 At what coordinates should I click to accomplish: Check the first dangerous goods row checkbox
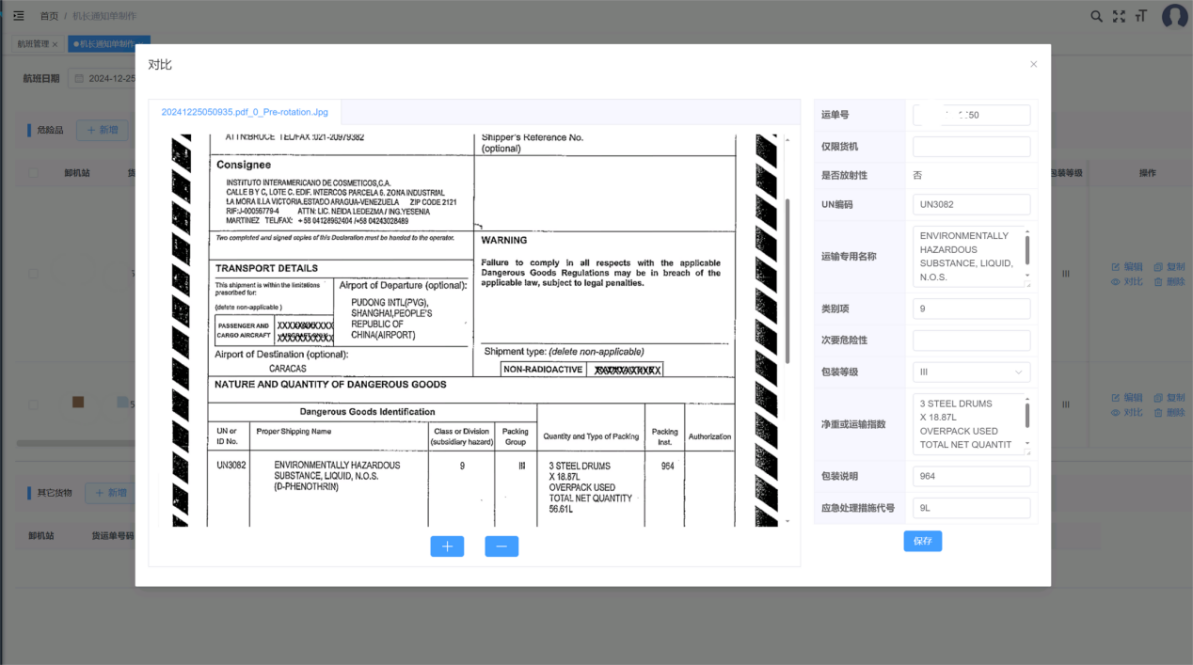(34, 273)
